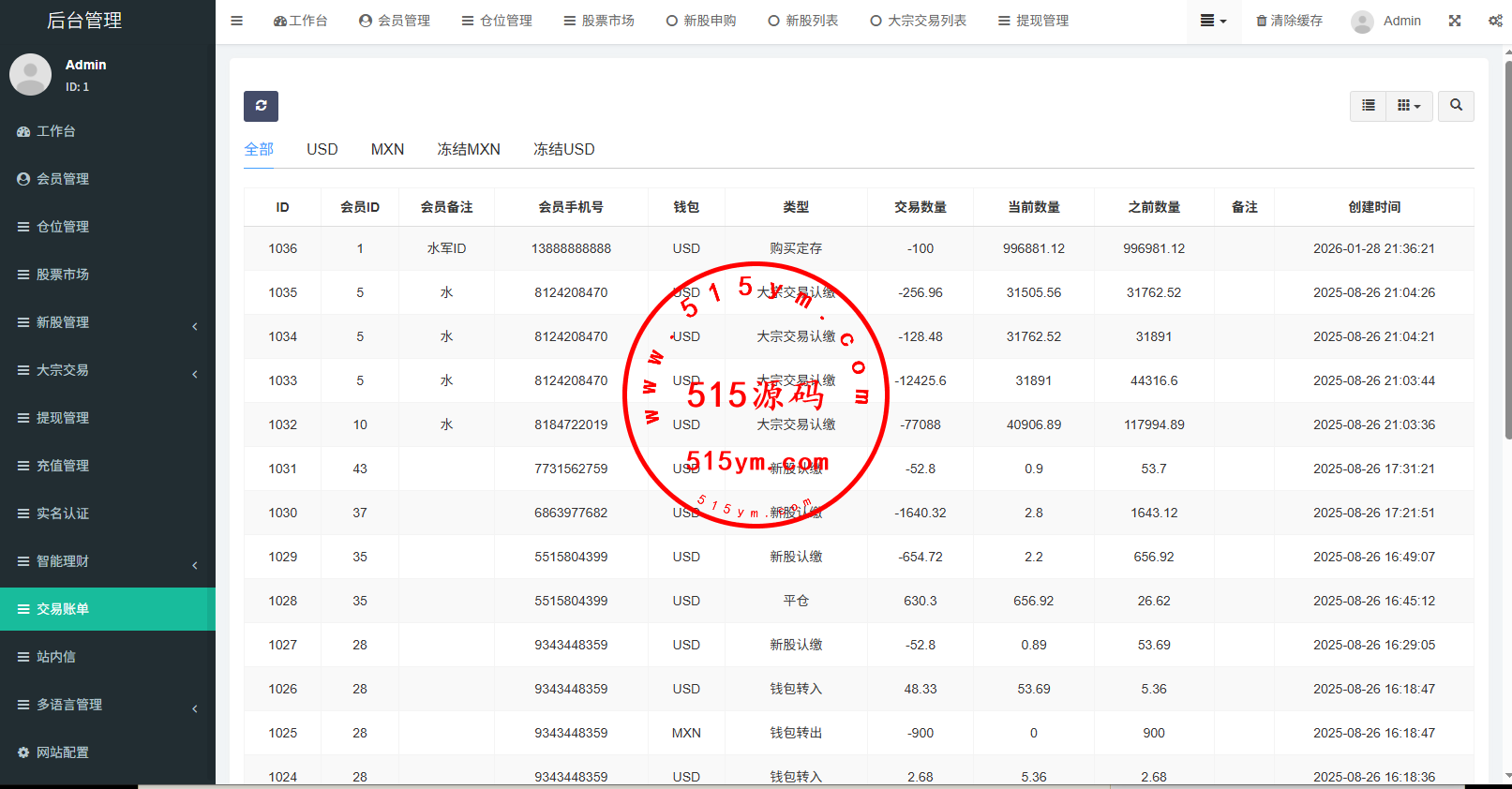Click 清除缓存 trash button

coord(1289,21)
